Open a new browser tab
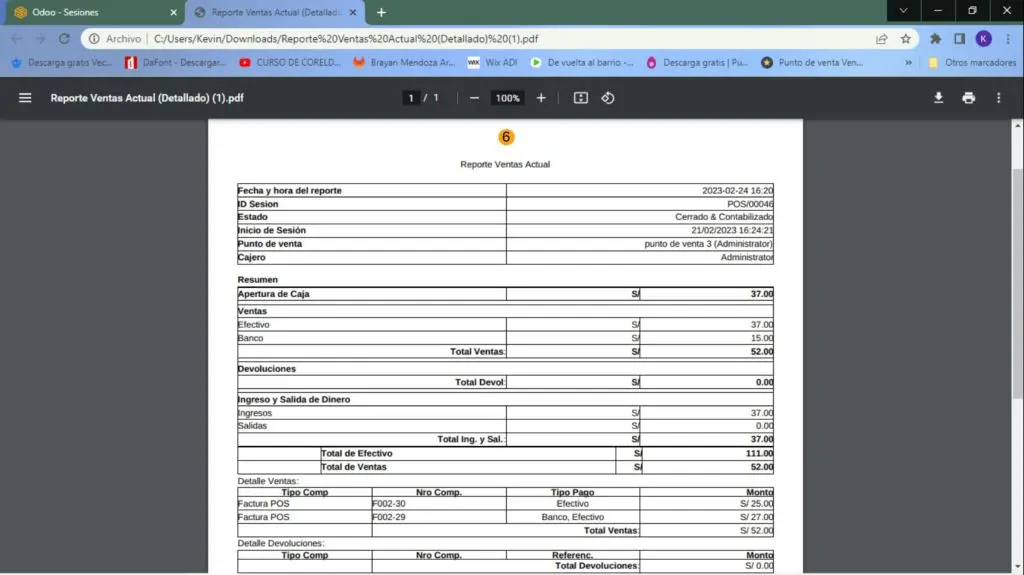This screenshot has width=1024, height=575. tap(381, 12)
